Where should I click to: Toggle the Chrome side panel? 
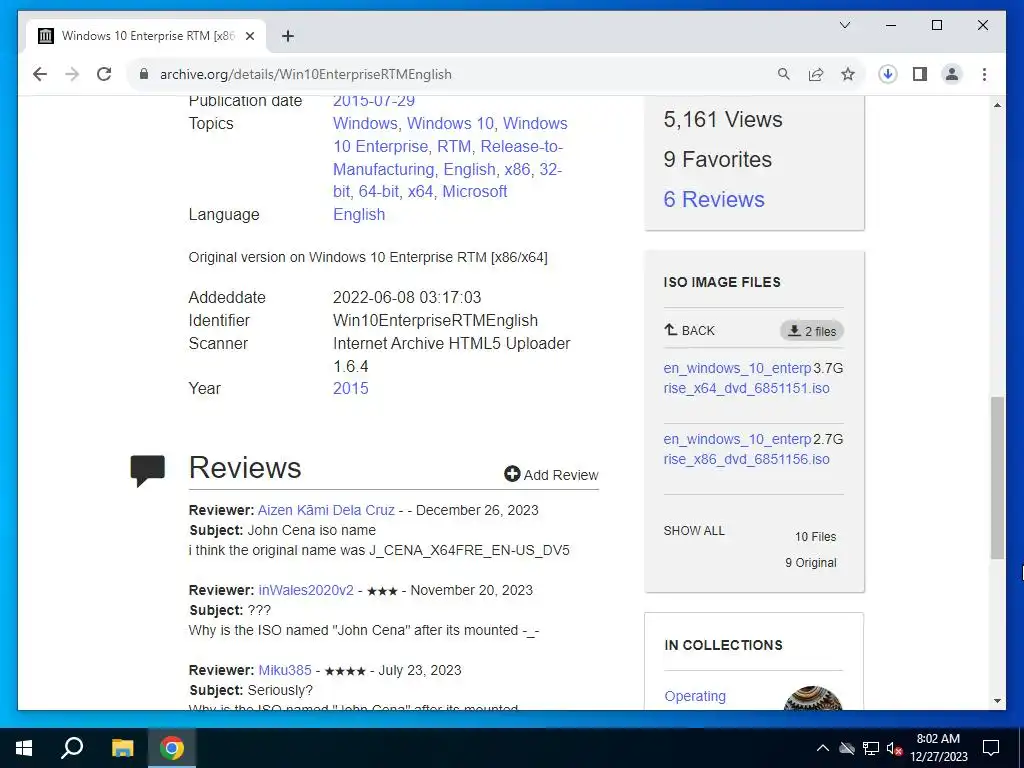click(x=920, y=74)
